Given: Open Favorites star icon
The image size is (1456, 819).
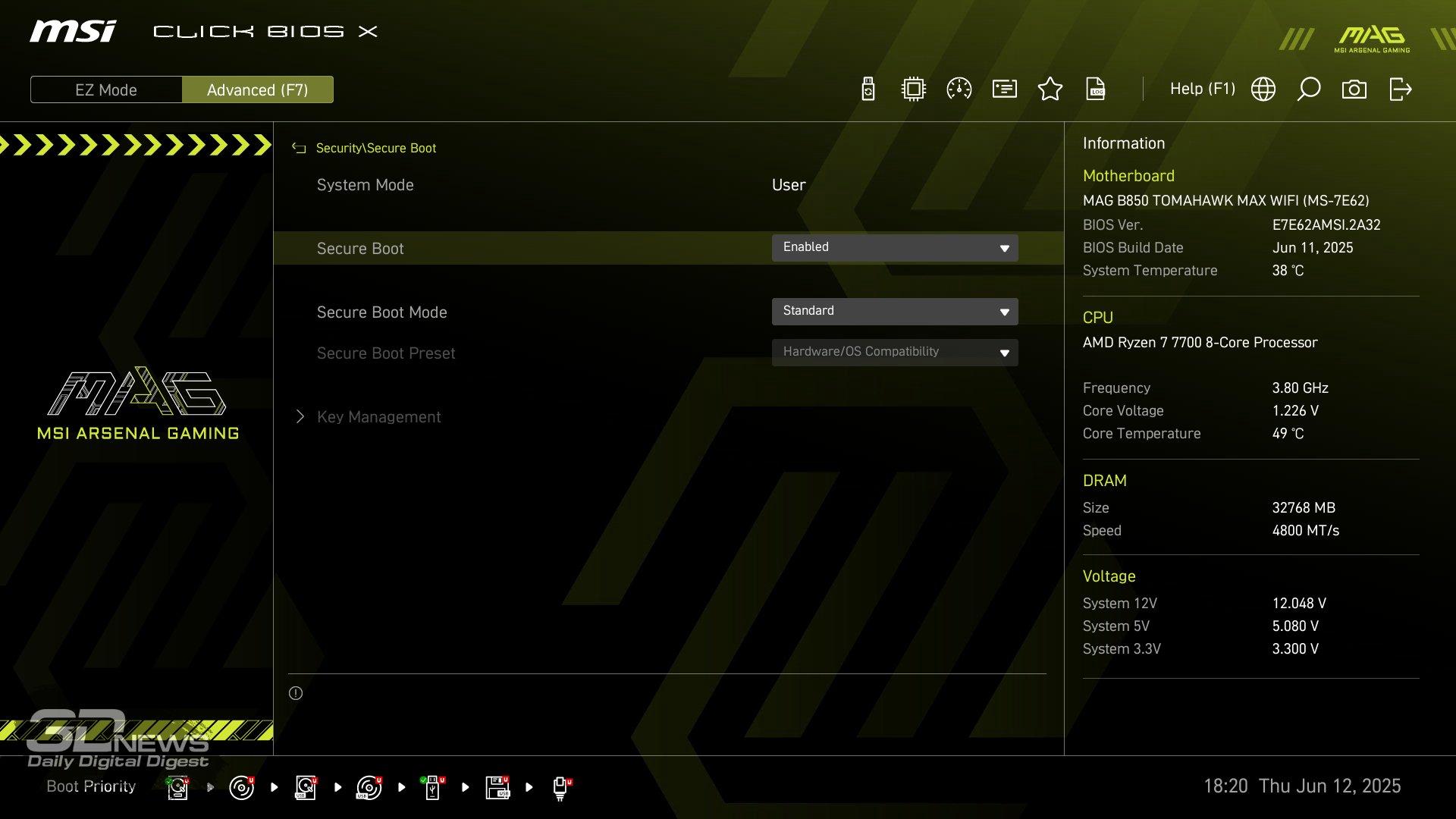Looking at the screenshot, I should (1050, 89).
